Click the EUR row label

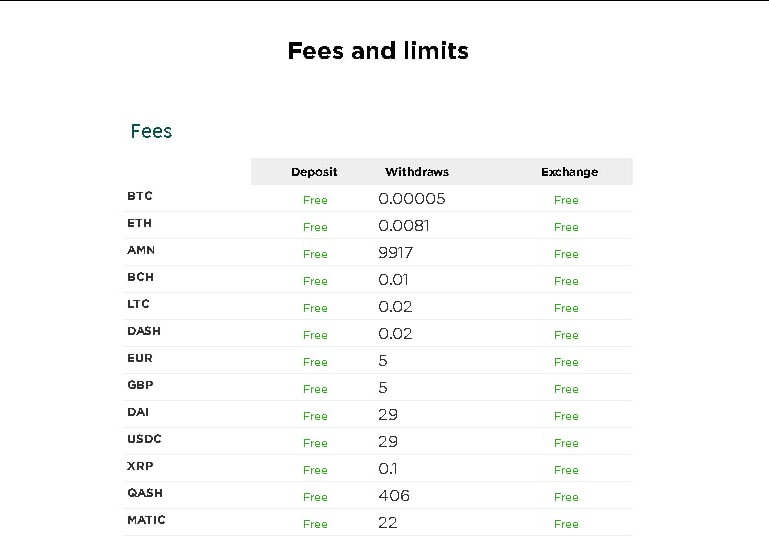point(140,358)
